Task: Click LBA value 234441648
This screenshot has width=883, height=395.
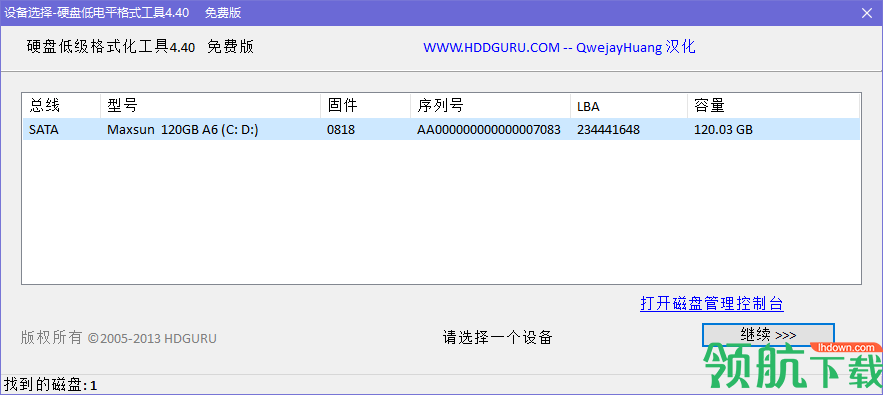Action: [x=608, y=130]
